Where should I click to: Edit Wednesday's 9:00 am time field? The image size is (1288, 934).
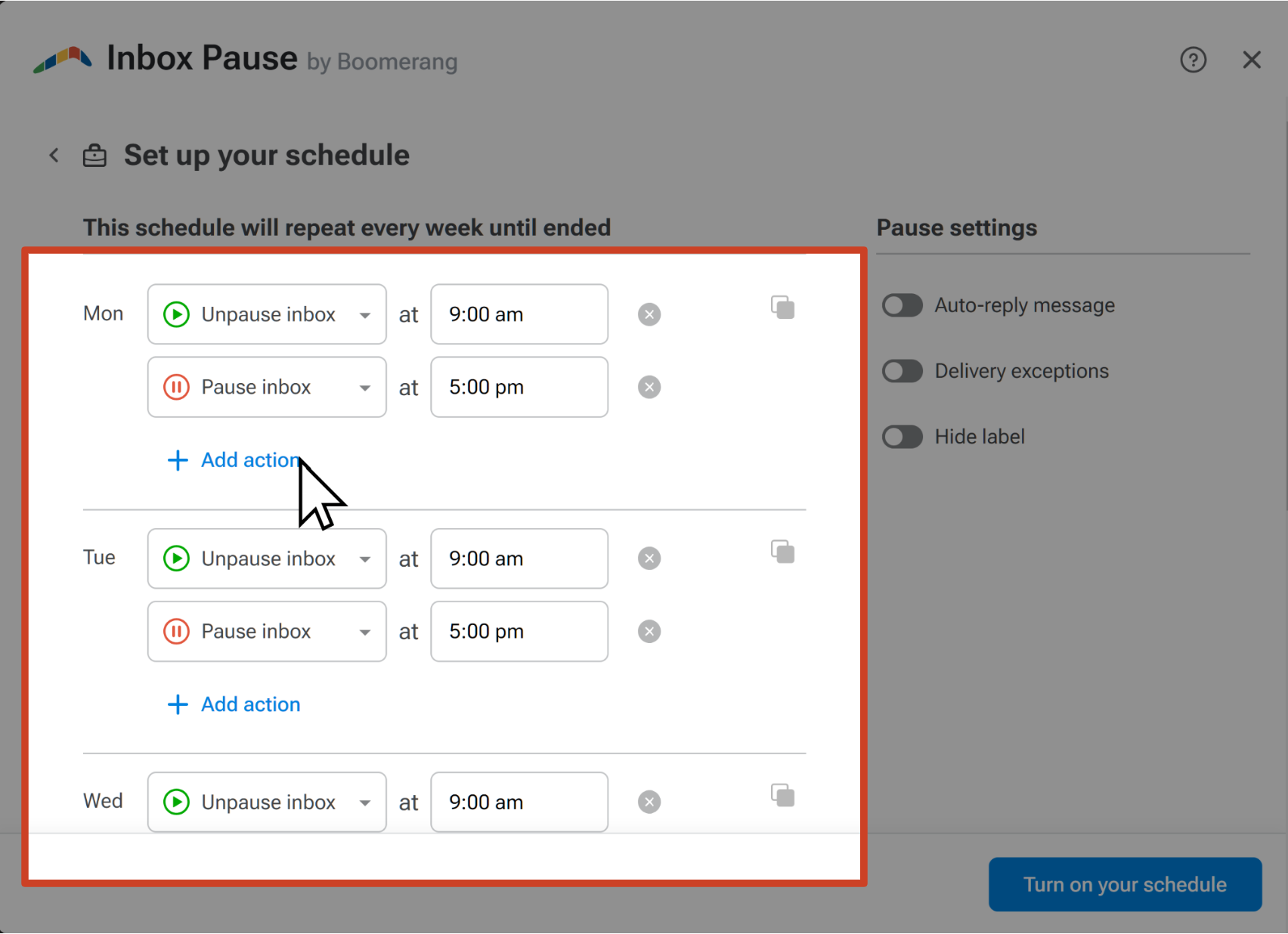point(519,802)
